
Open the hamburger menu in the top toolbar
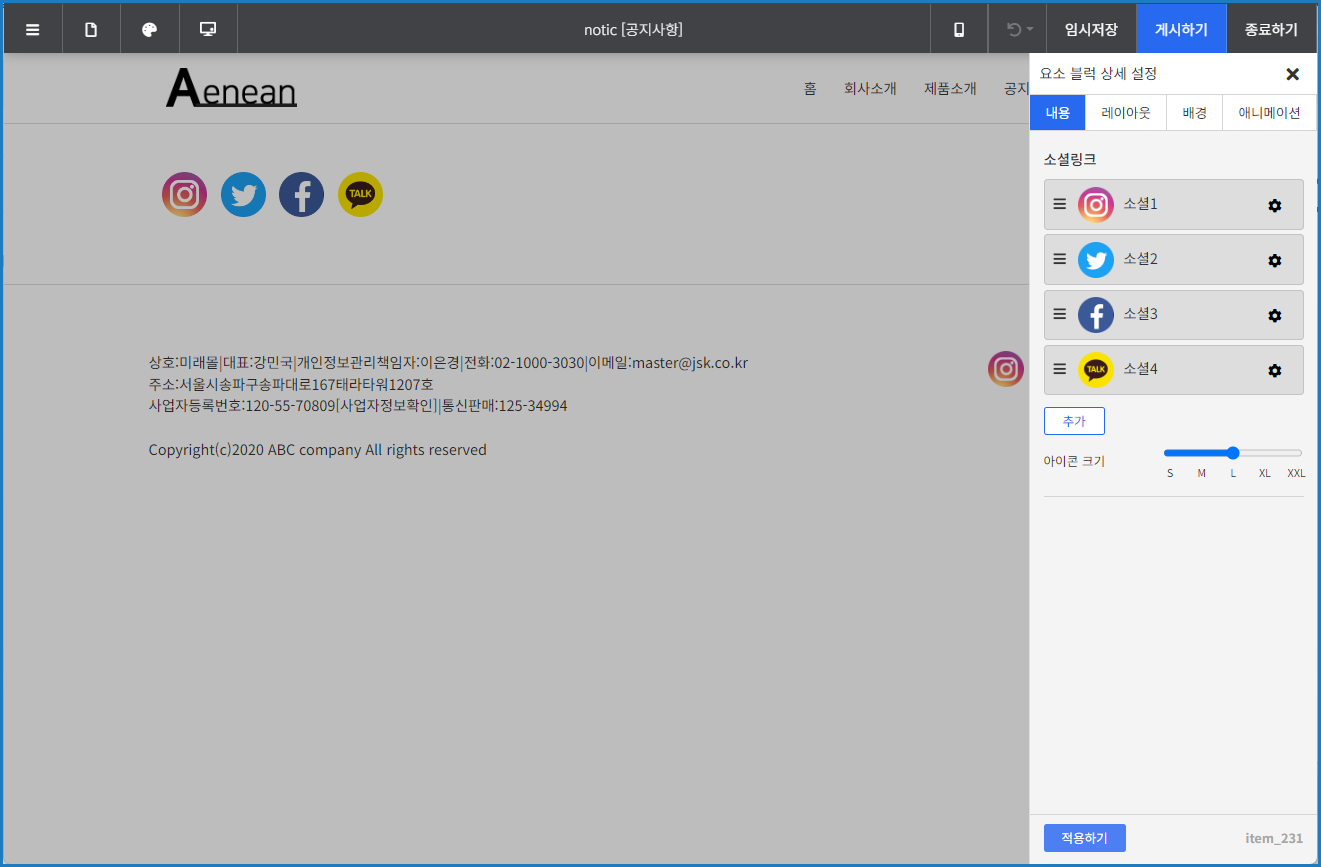32,28
